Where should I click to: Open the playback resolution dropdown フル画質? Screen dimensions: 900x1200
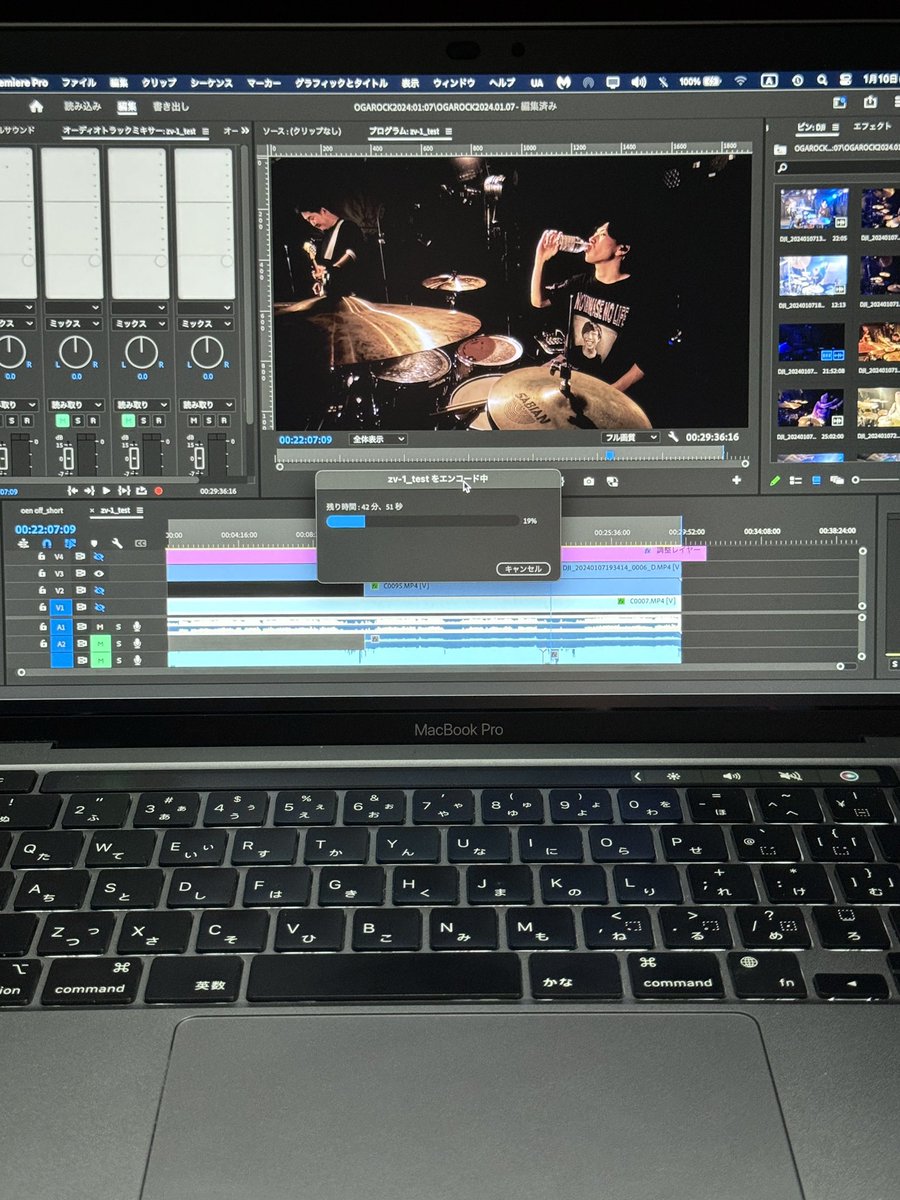coord(630,437)
